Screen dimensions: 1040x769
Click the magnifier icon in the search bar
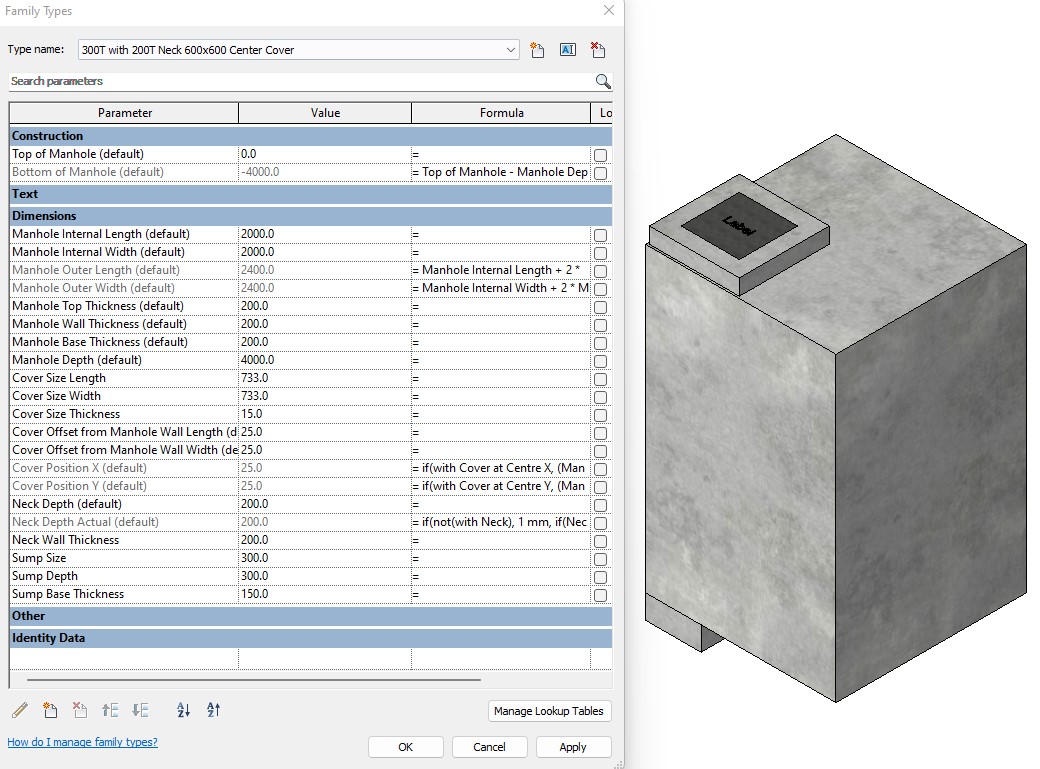pos(603,82)
